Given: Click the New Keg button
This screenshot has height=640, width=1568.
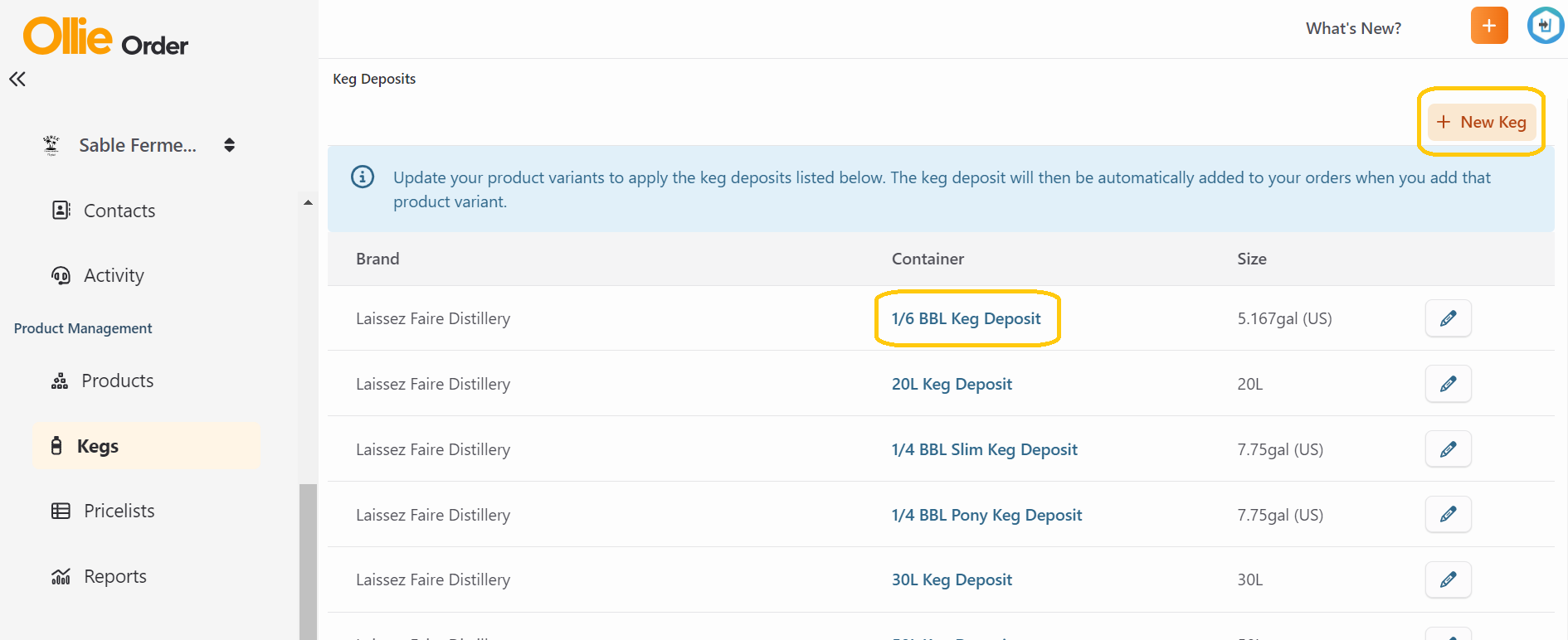Looking at the screenshot, I should (x=1483, y=122).
